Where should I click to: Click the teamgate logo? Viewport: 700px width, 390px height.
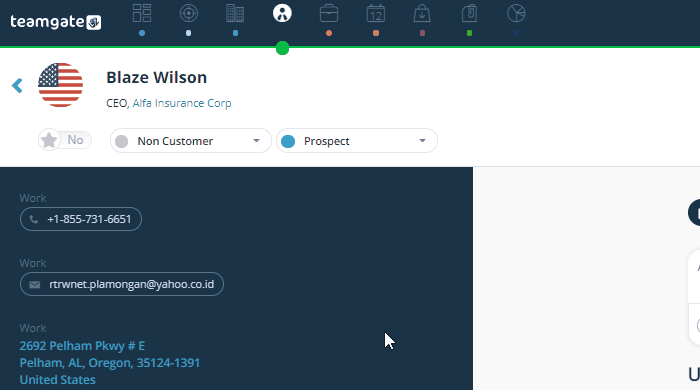pos(56,21)
